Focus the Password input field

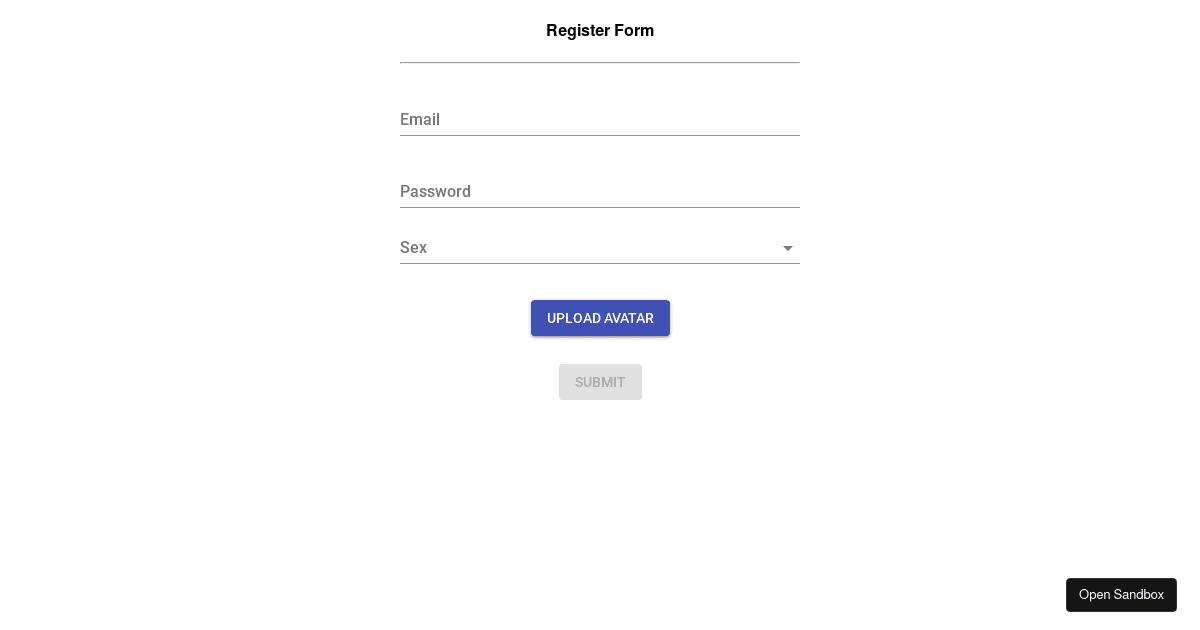click(x=600, y=192)
